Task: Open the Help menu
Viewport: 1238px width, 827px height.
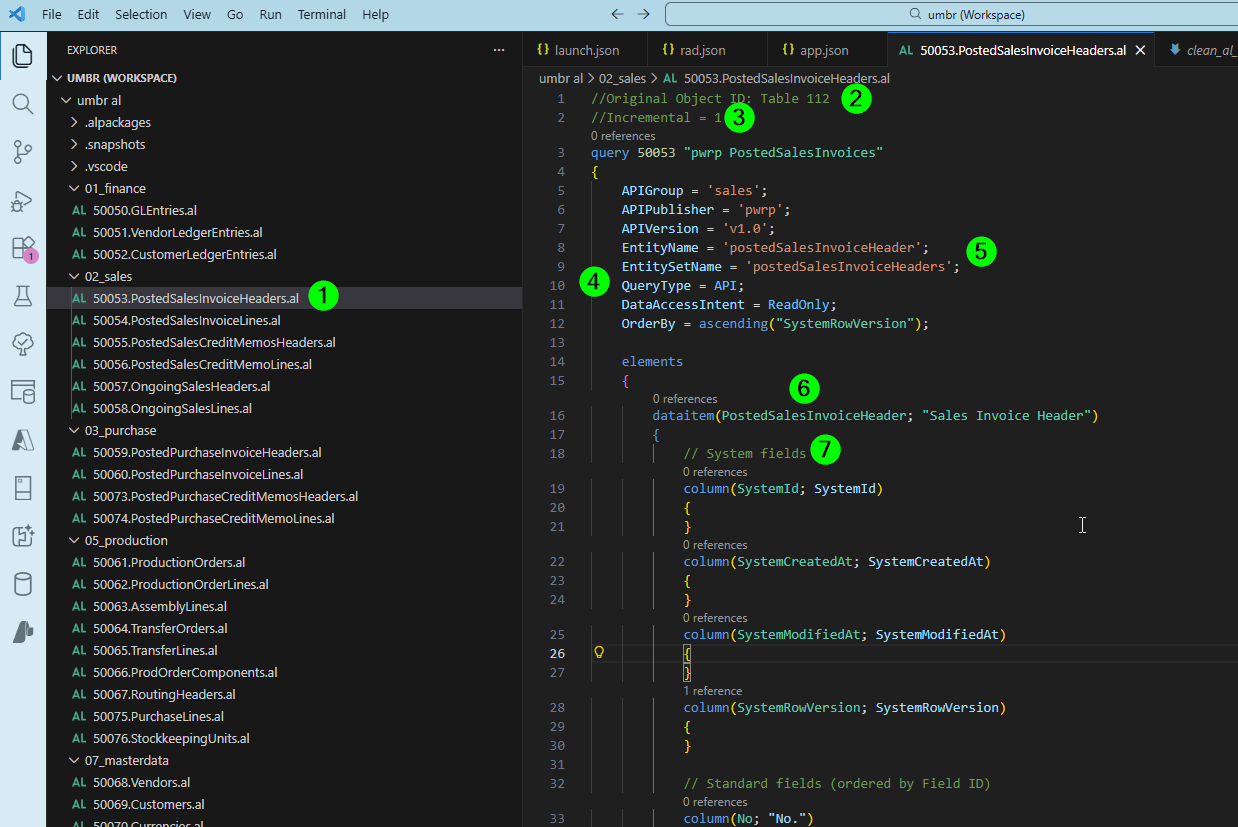Action: click(375, 14)
